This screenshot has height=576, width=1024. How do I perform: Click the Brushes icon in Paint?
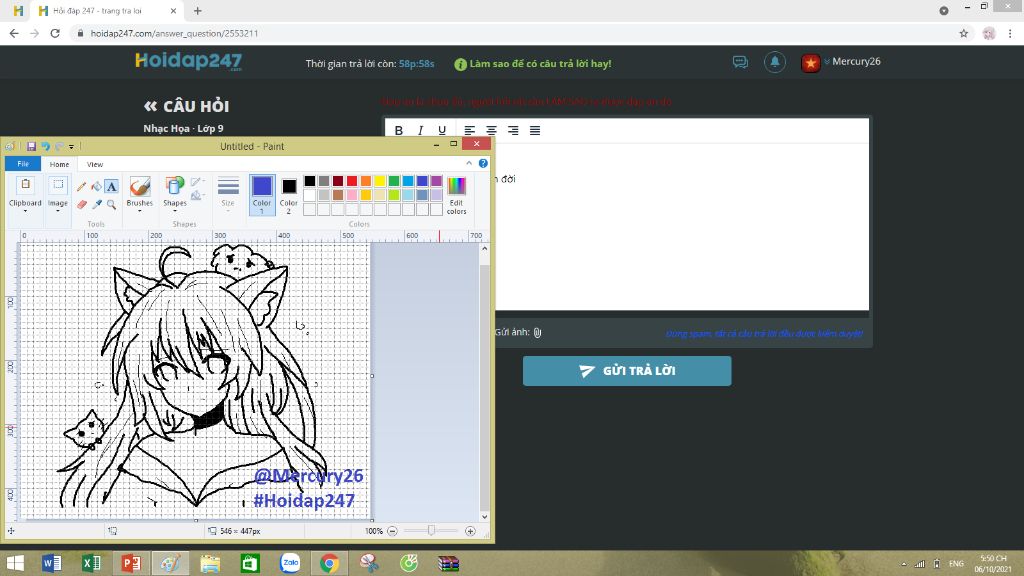point(140,187)
